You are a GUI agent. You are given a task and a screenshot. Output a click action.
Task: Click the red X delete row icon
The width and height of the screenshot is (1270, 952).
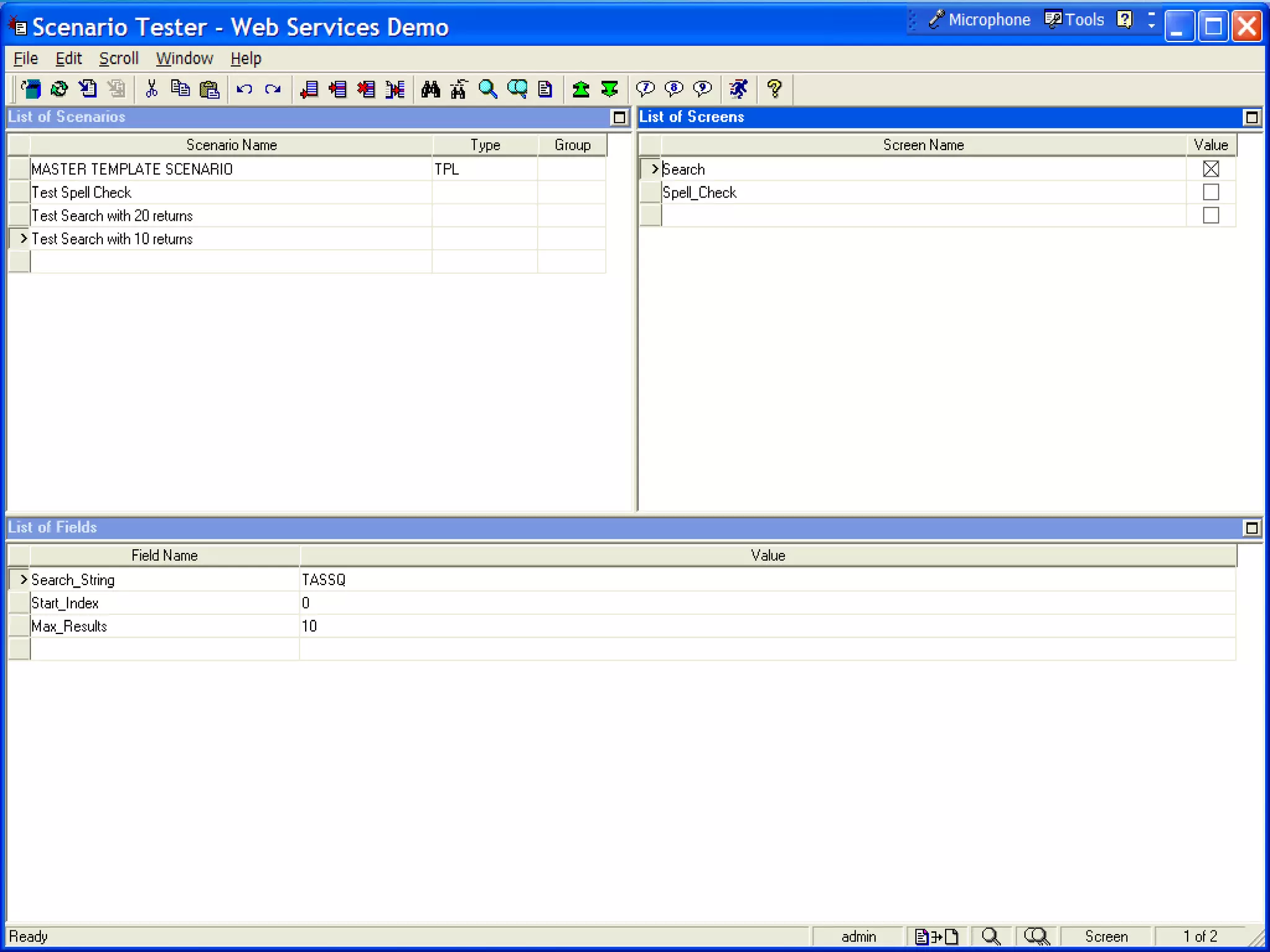(366, 89)
